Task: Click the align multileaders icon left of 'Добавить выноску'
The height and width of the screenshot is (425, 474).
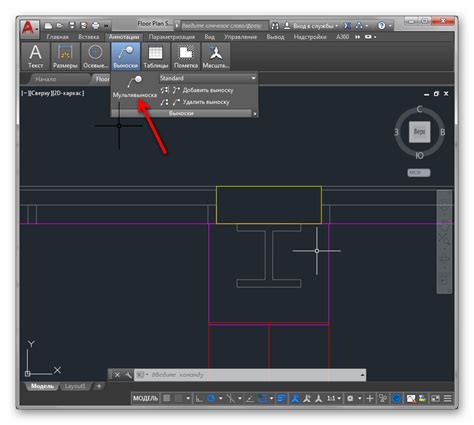Action: pos(164,90)
